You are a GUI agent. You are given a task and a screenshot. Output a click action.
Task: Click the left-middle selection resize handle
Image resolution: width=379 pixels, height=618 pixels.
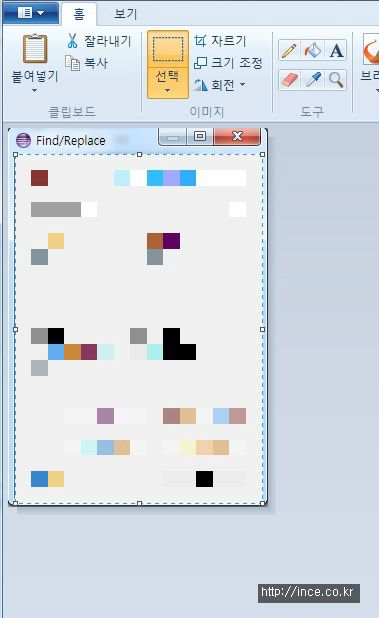[x=15, y=329]
